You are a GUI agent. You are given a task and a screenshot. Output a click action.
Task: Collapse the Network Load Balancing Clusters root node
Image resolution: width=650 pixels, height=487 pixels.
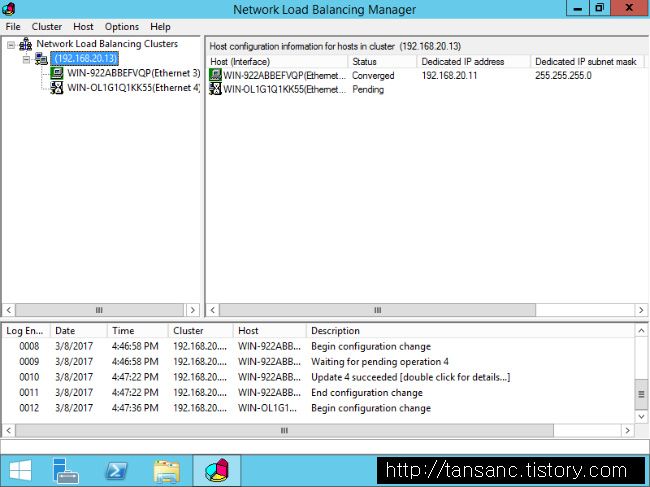pos(11,45)
